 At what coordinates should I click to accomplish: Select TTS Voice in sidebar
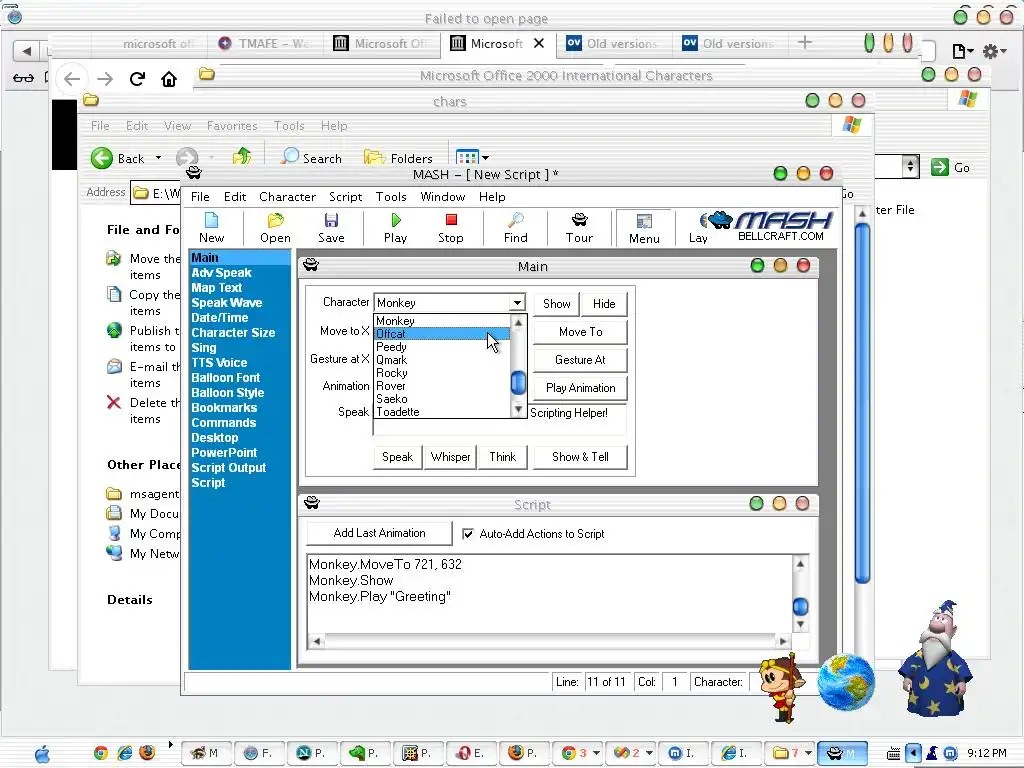tap(219, 362)
